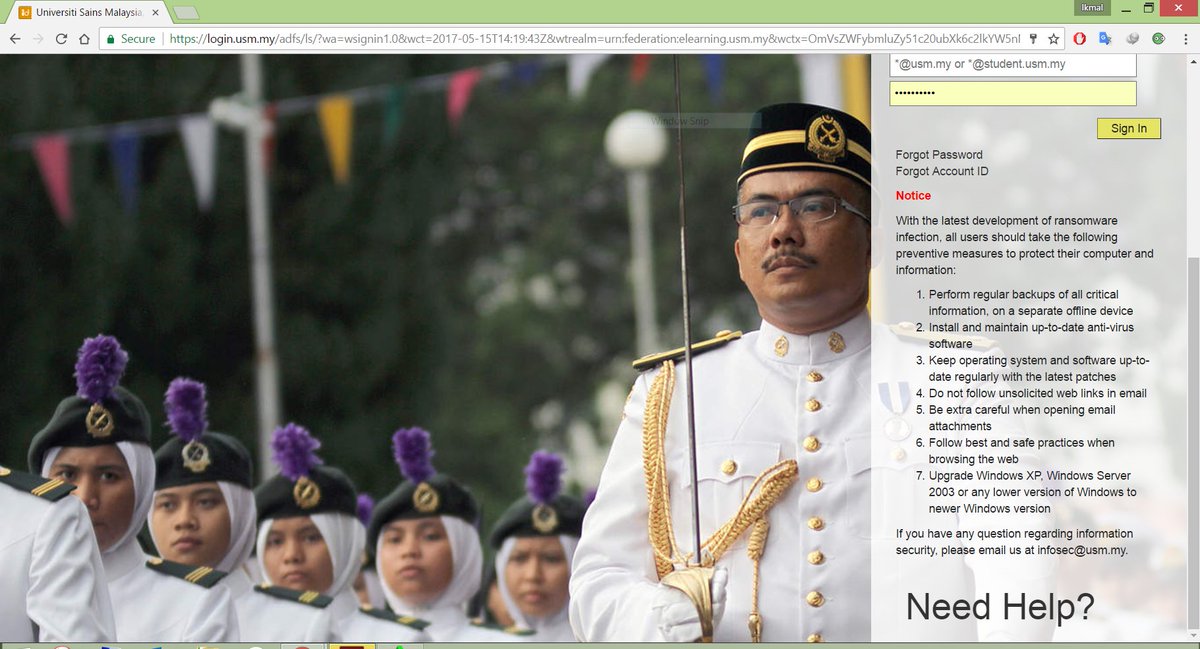Image resolution: width=1200 pixels, height=649 pixels.
Task: Open the browser home page icon
Action: [x=84, y=39]
